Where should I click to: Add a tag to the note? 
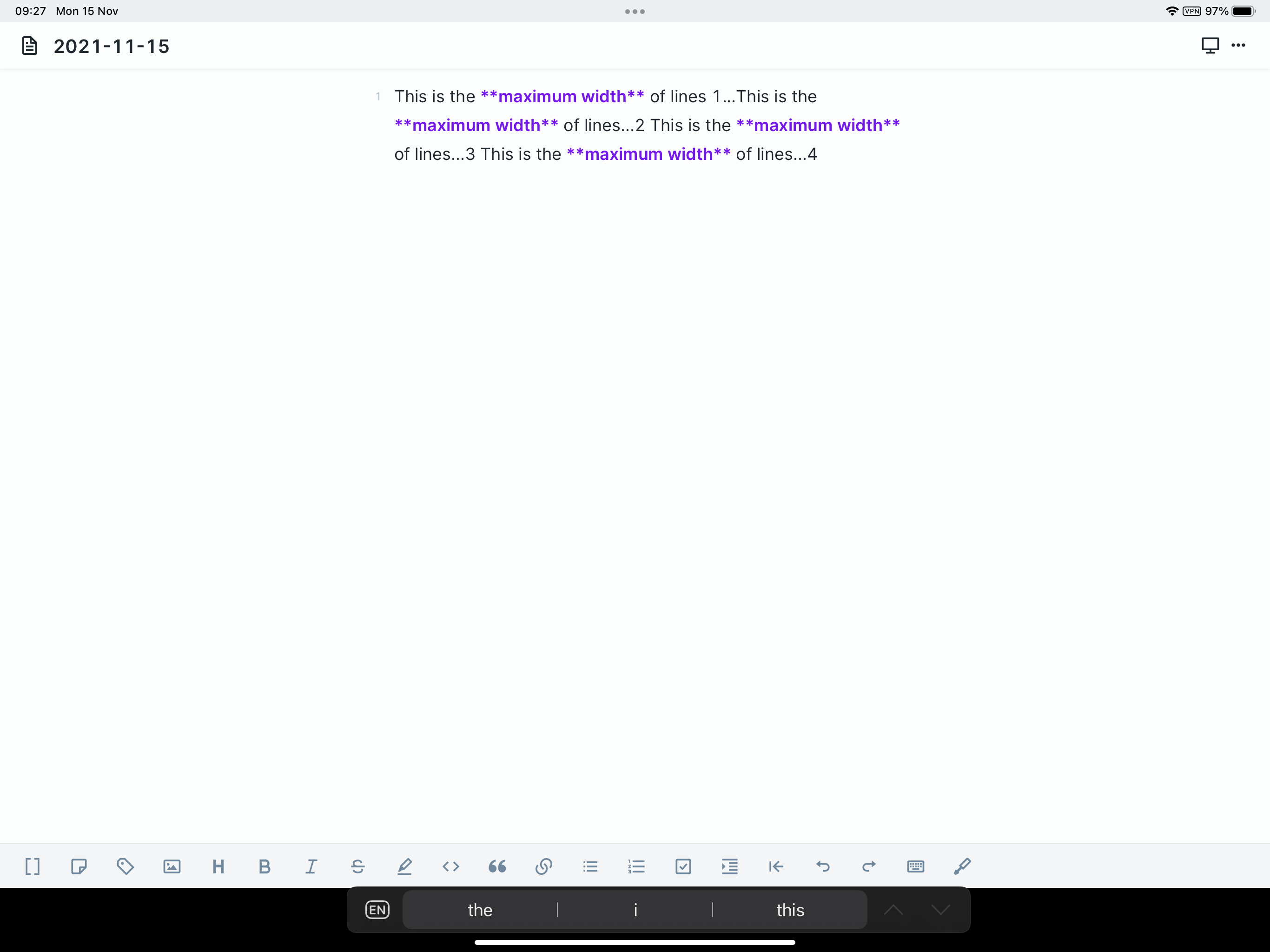(126, 866)
